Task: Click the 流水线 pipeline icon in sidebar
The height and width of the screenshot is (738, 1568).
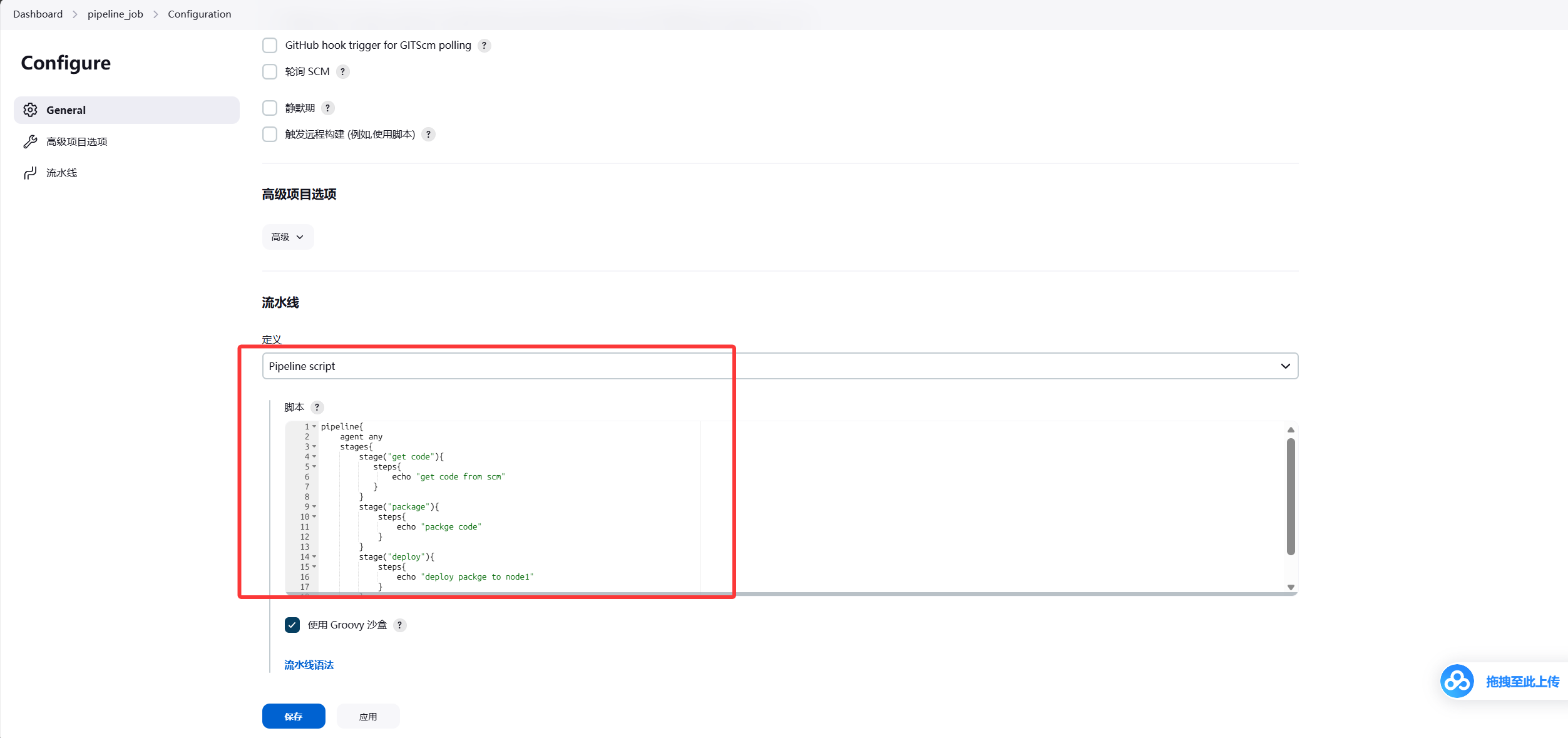Action: pyautogui.click(x=30, y=173)
